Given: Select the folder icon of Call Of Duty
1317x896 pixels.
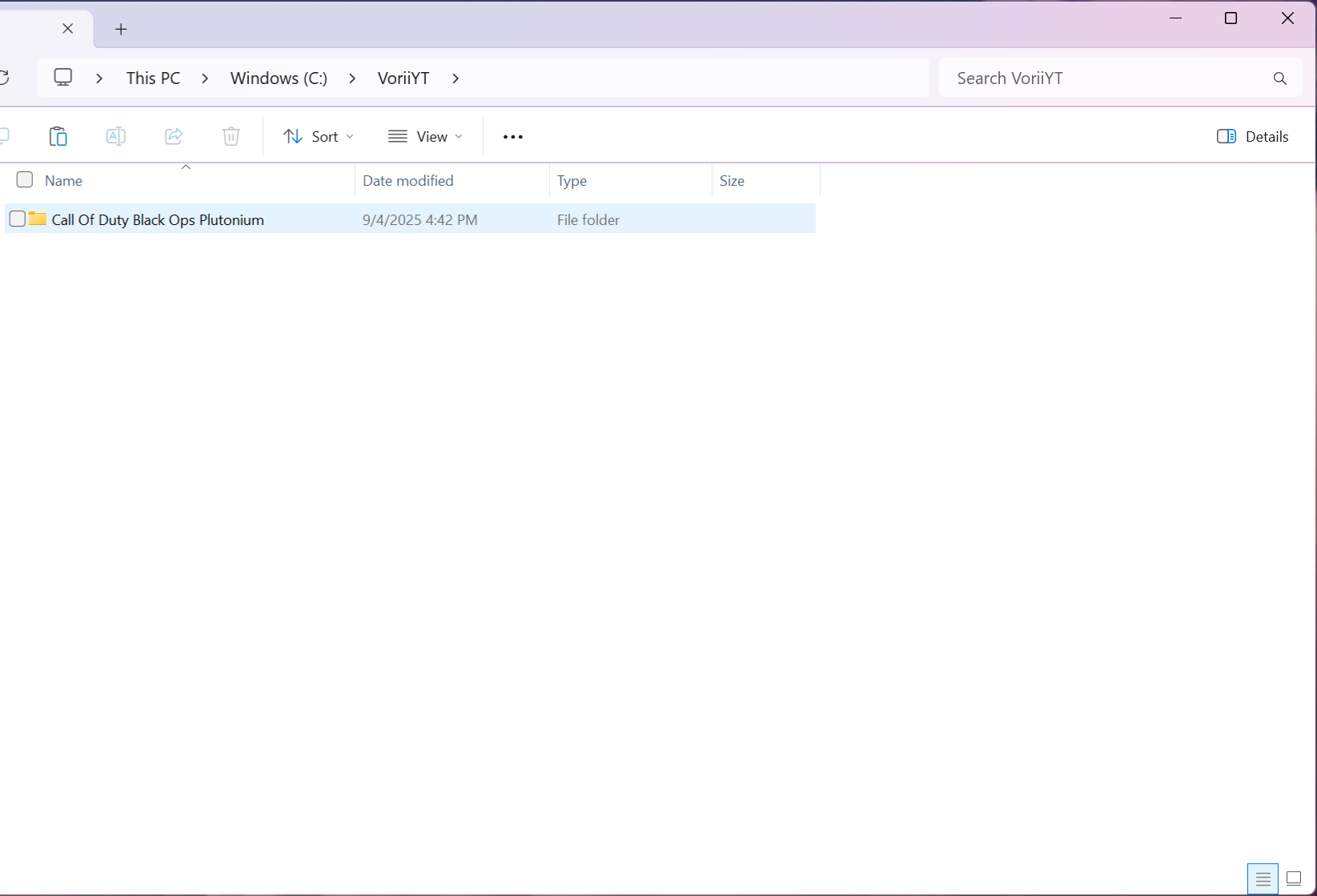Looking at the screenshot, I should coord(38,219).
